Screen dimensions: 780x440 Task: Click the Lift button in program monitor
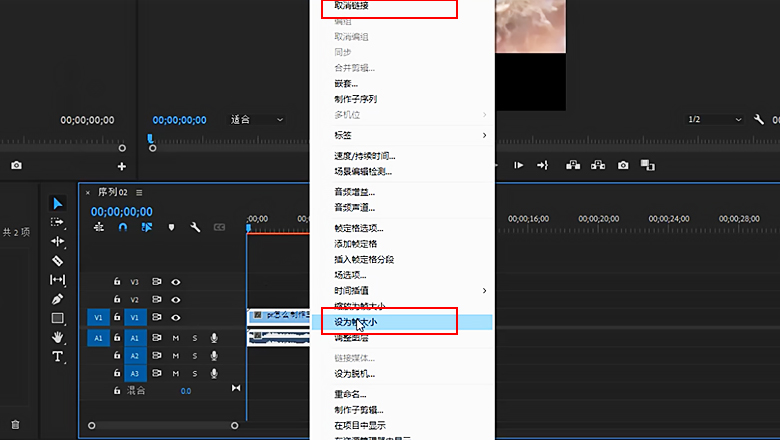pyautogui.click(x=573, y=165)
